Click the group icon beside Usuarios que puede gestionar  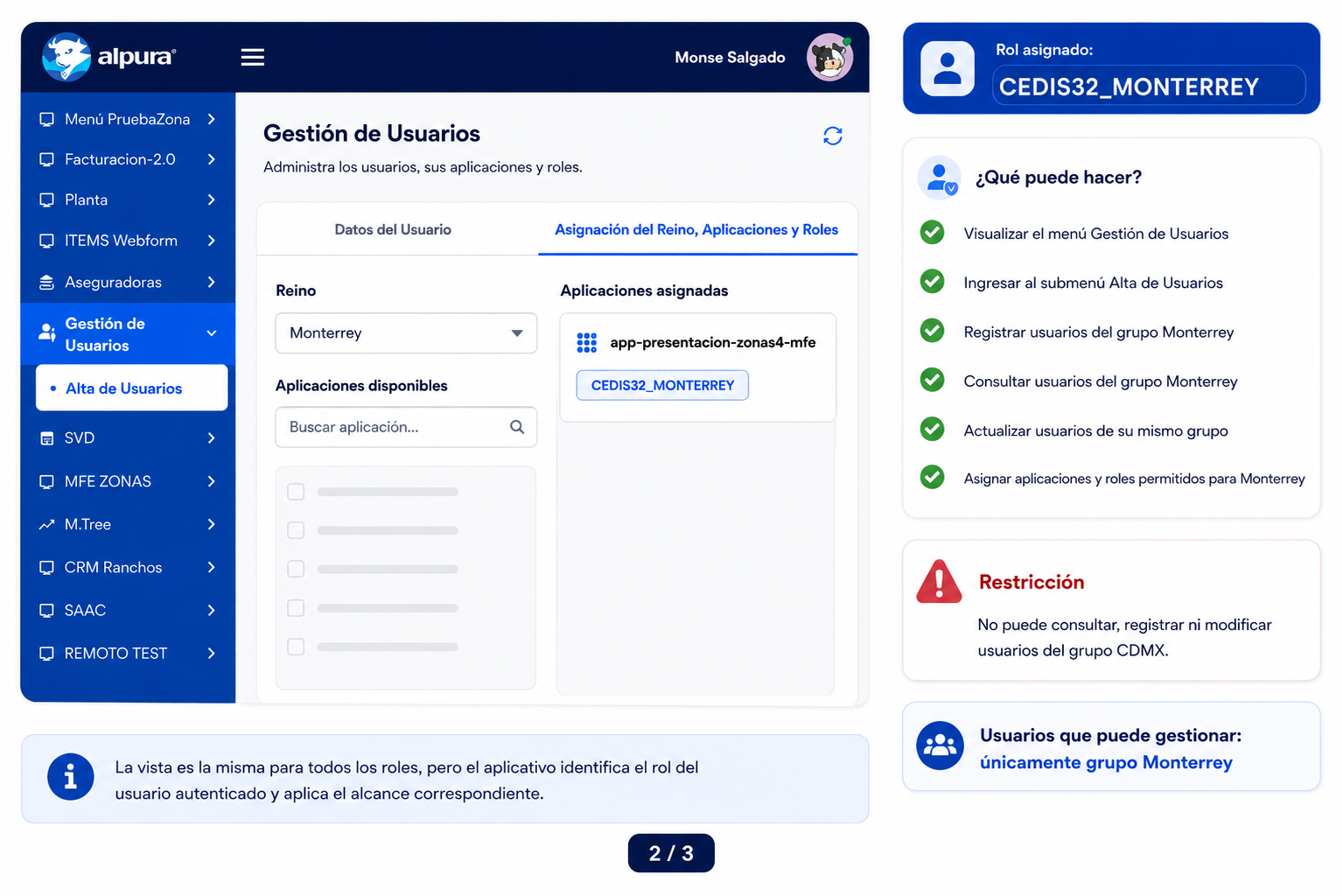click(940, 746)
